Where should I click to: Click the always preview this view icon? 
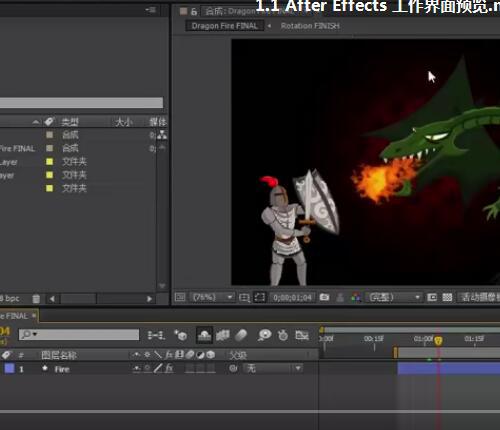point(180,297)
